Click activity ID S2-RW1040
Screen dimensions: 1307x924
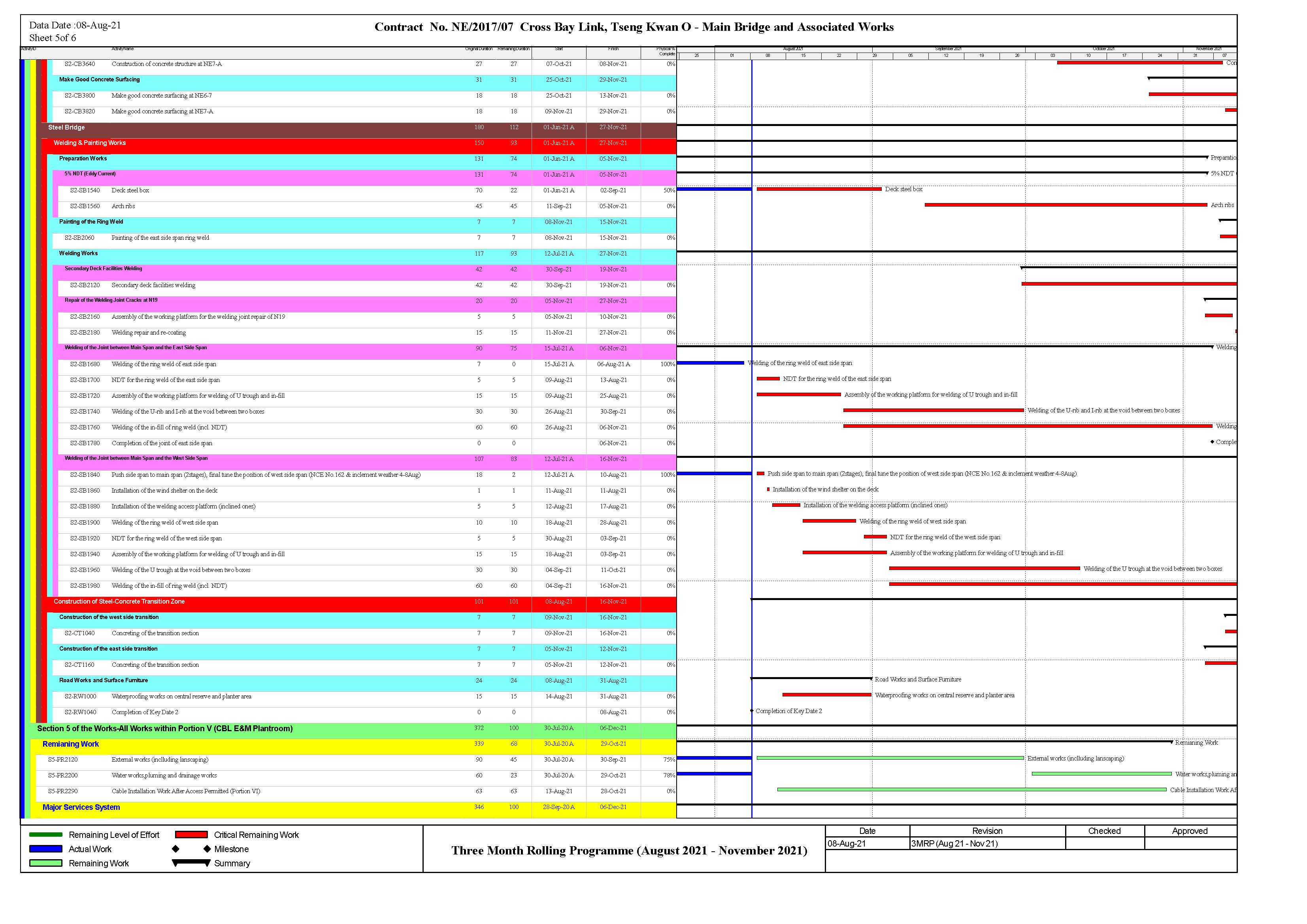tap(80, 712)
